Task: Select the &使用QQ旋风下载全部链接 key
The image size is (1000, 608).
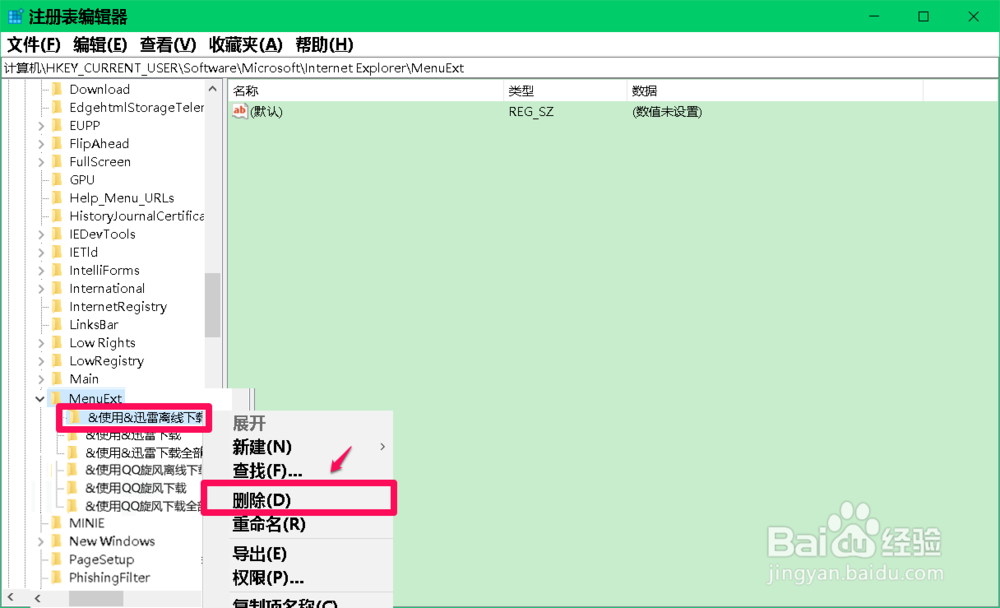Action: tap(144, 507)
